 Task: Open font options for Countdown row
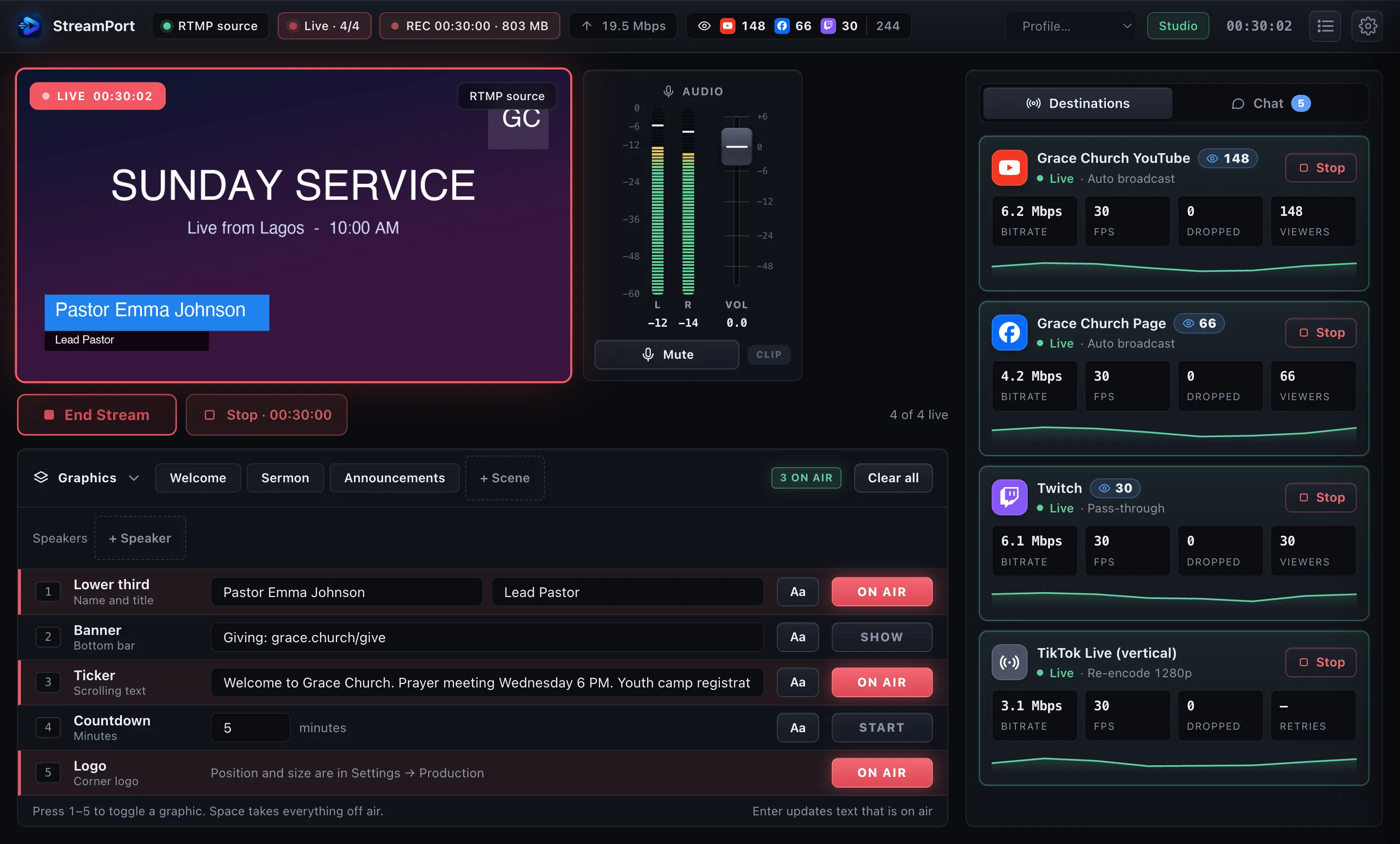click(x=797, y=727)
